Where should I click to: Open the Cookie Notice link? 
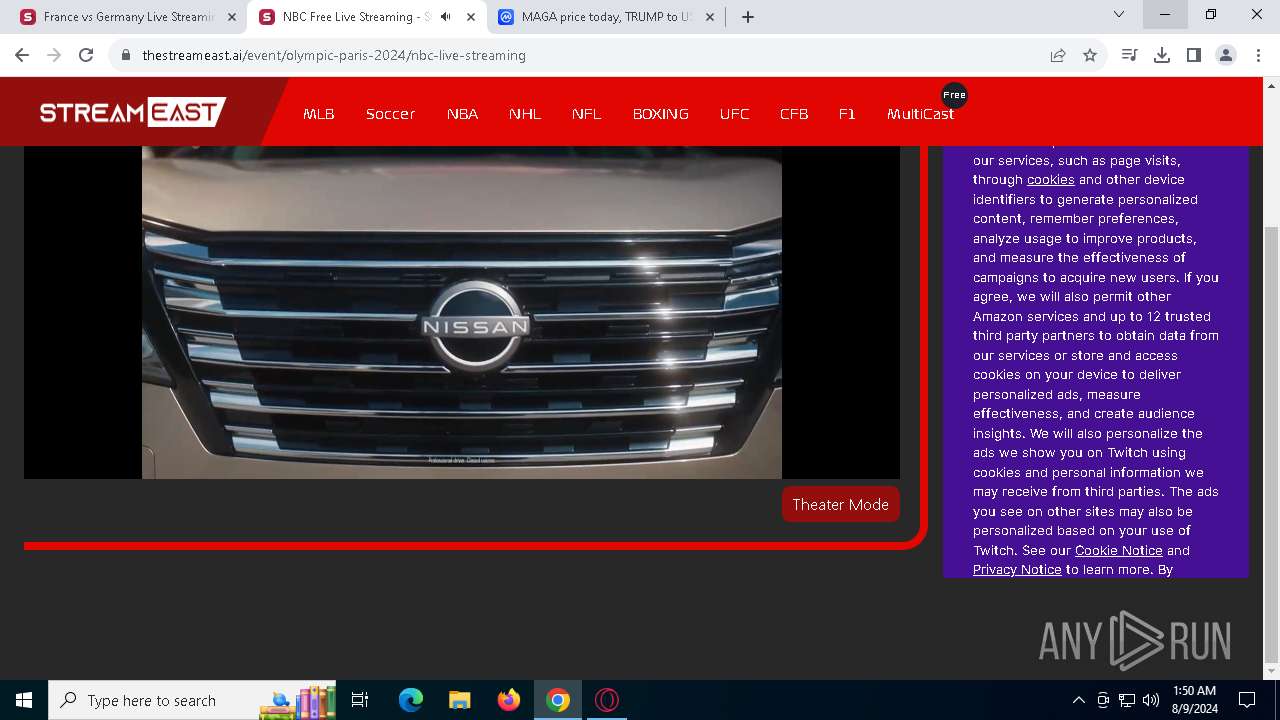point(1118,550)
